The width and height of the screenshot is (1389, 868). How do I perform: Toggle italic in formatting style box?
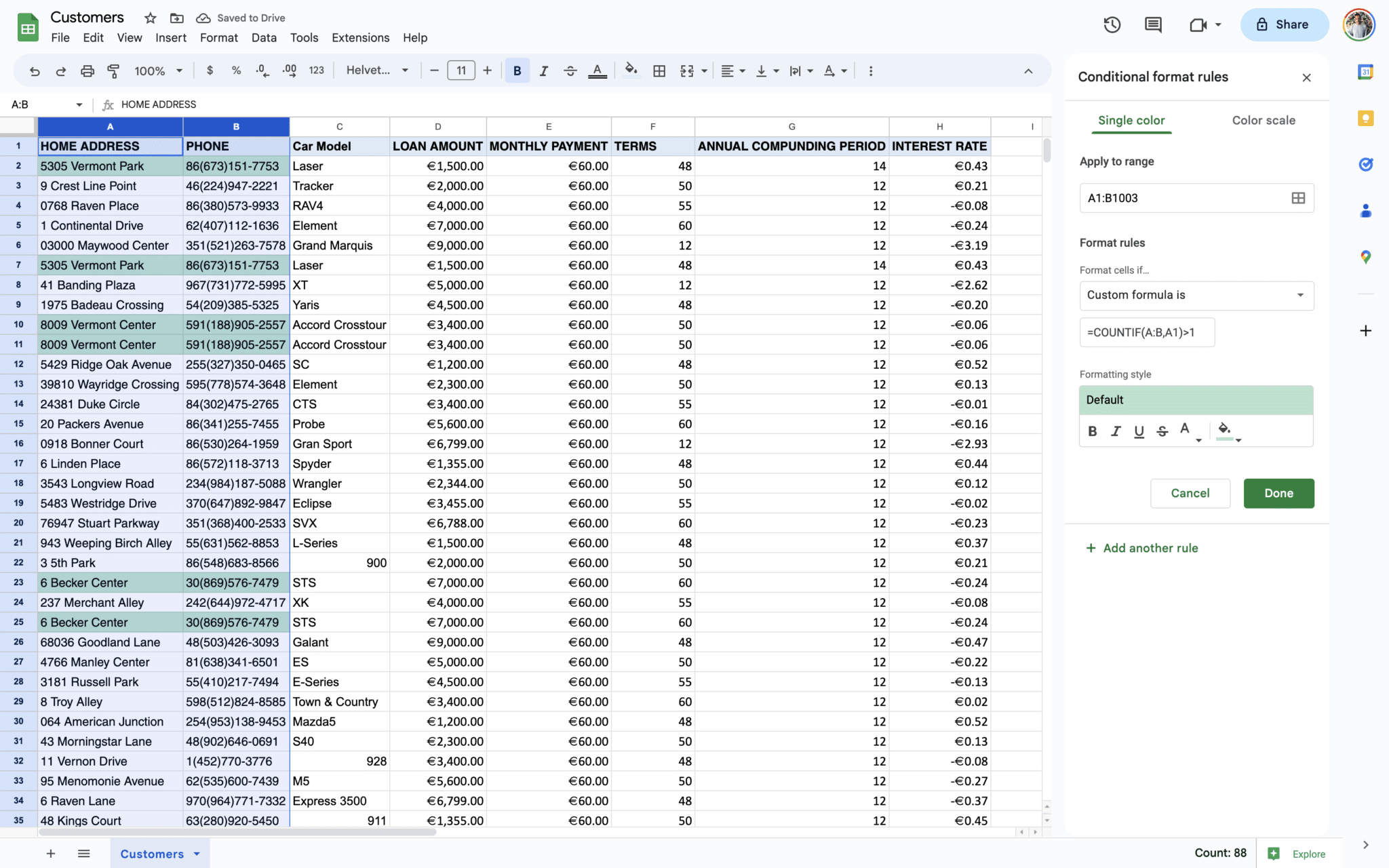[1116, 431]
